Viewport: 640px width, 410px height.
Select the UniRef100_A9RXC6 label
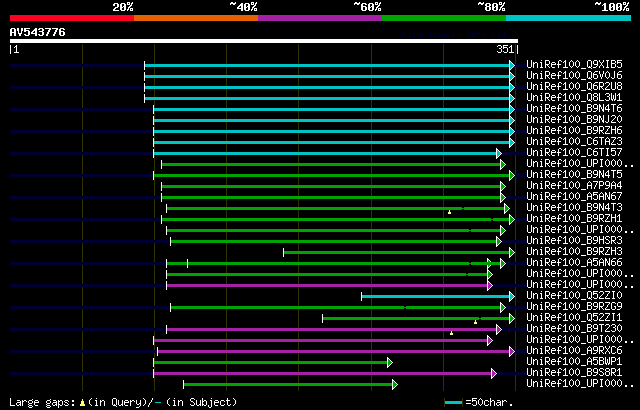pos(574,351)
